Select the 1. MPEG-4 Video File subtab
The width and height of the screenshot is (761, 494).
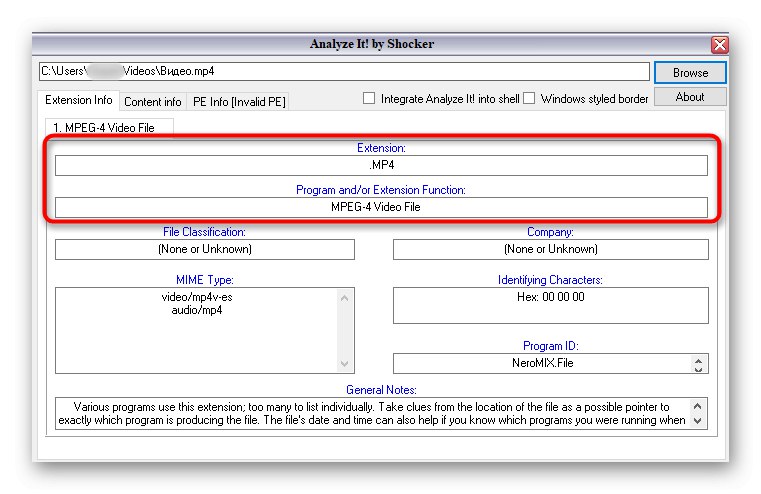point(109,128)
